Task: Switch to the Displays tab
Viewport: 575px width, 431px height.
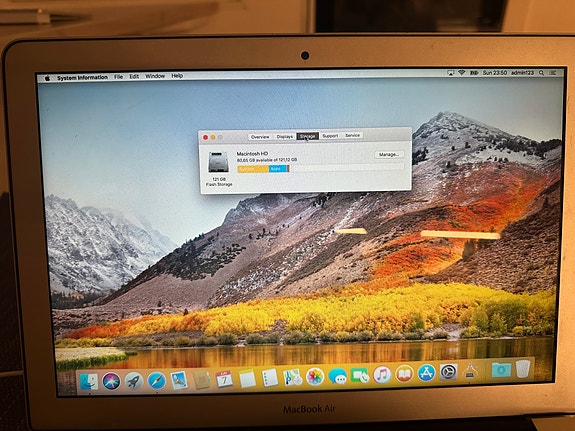Action: click(x=285, y=136)
